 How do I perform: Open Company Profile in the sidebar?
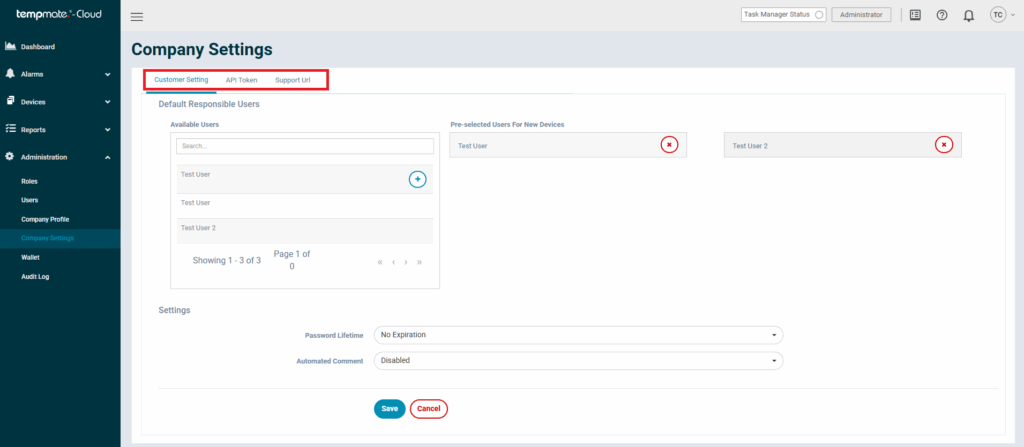coord(45,219)
